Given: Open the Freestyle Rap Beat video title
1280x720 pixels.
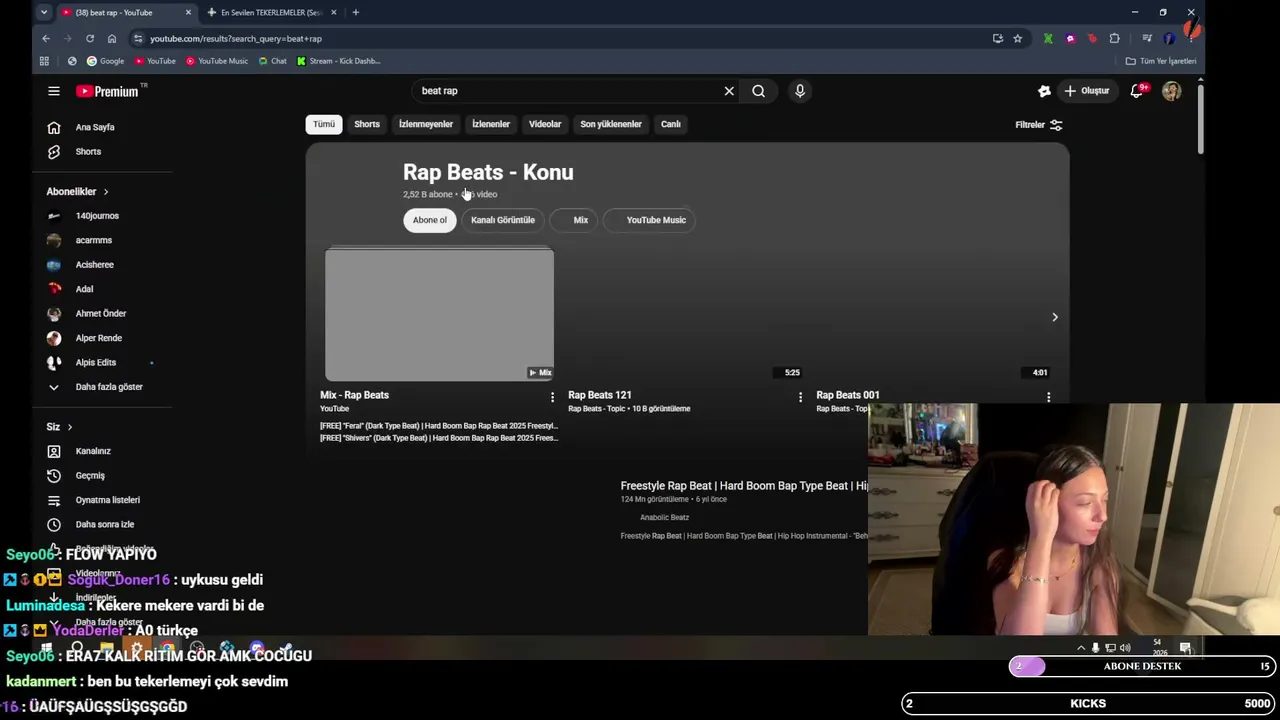Looking at the screenshot, I should point(744,486).
